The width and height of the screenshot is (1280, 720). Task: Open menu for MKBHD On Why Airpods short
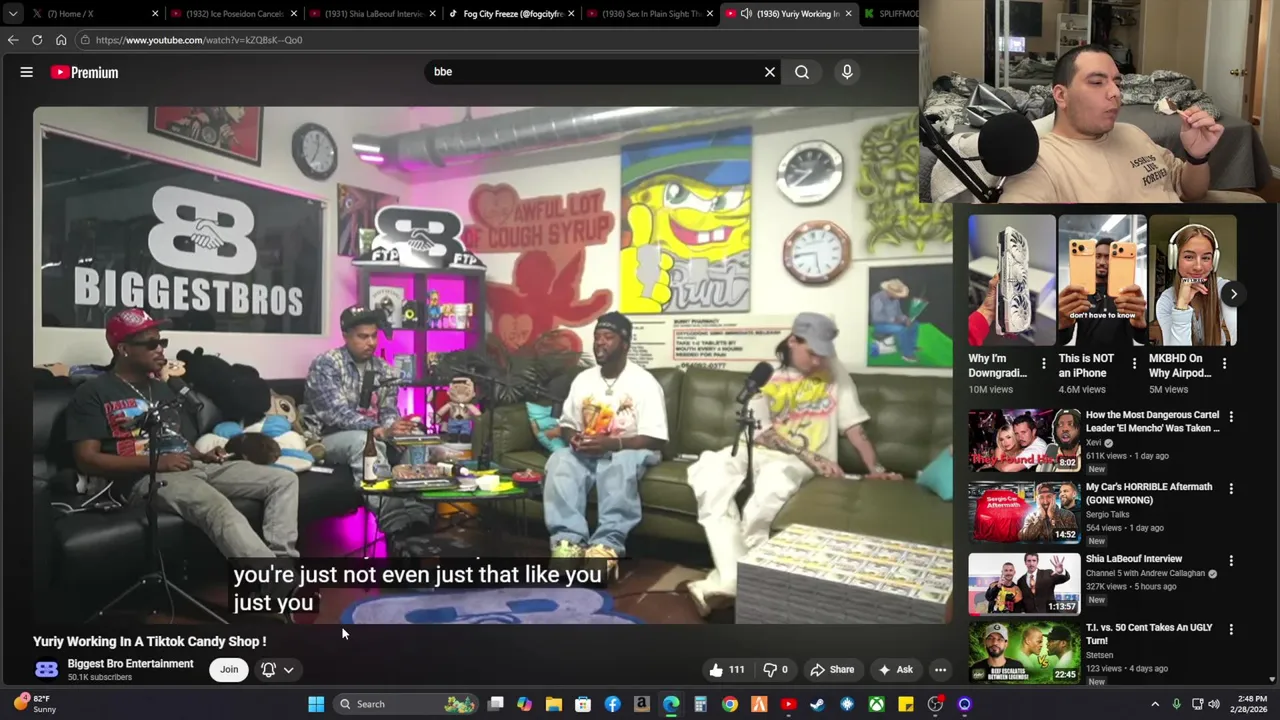click(x=1224, y=364)
